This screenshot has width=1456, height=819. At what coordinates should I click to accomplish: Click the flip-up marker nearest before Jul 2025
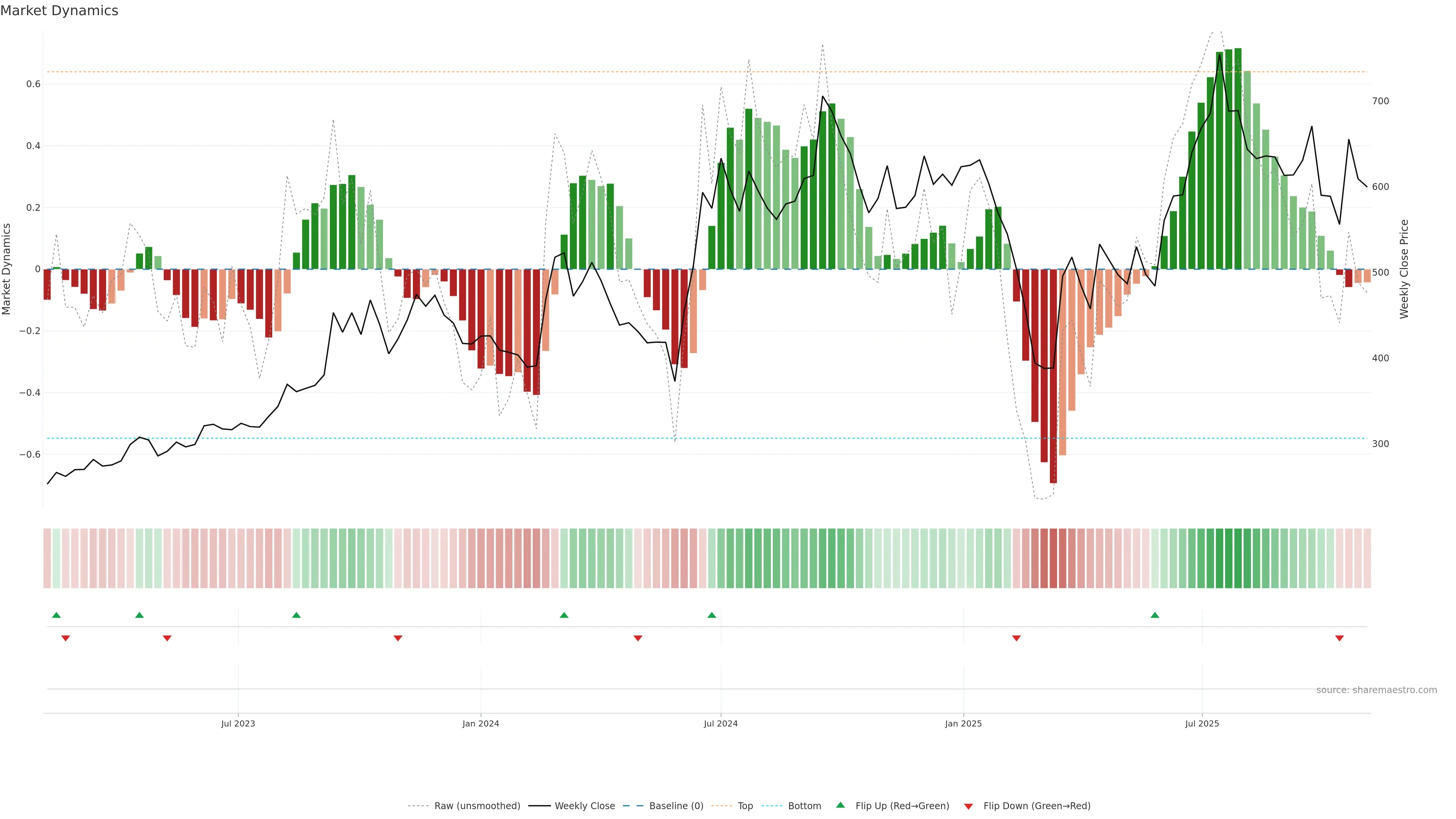[1155, 615]
